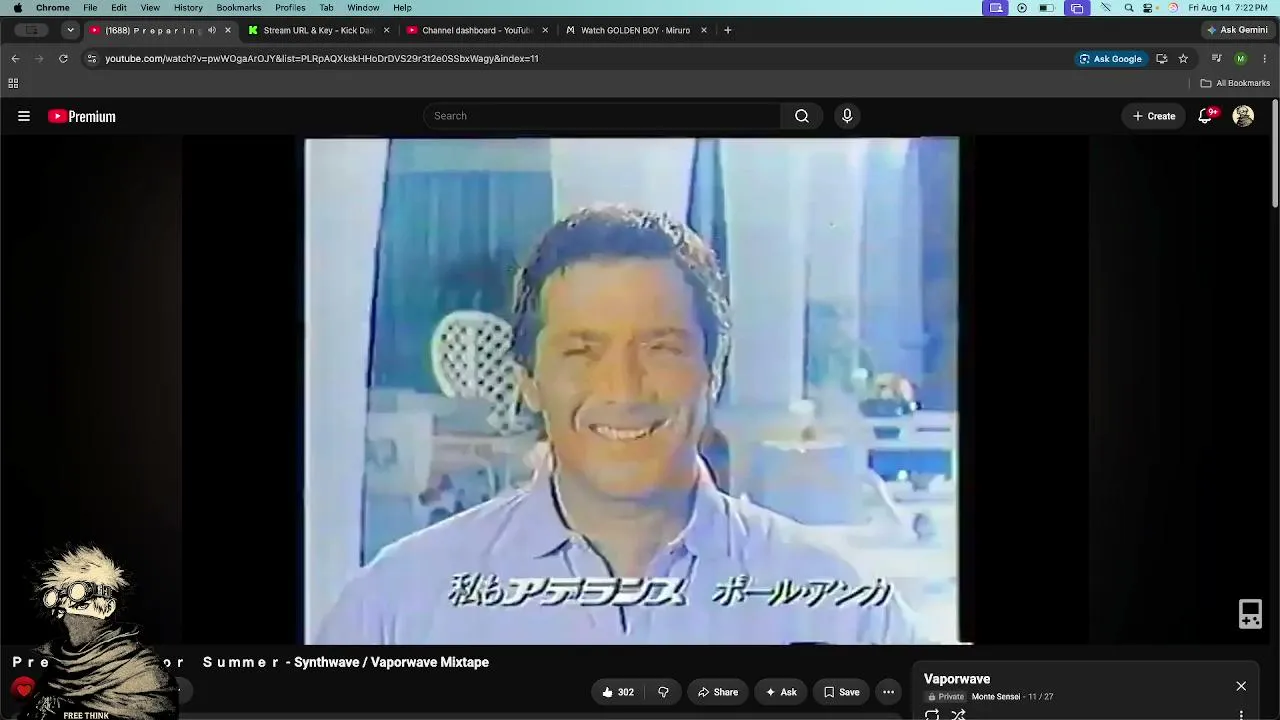
Task: Click the address bar URL
Action: (x=322, y=59)
